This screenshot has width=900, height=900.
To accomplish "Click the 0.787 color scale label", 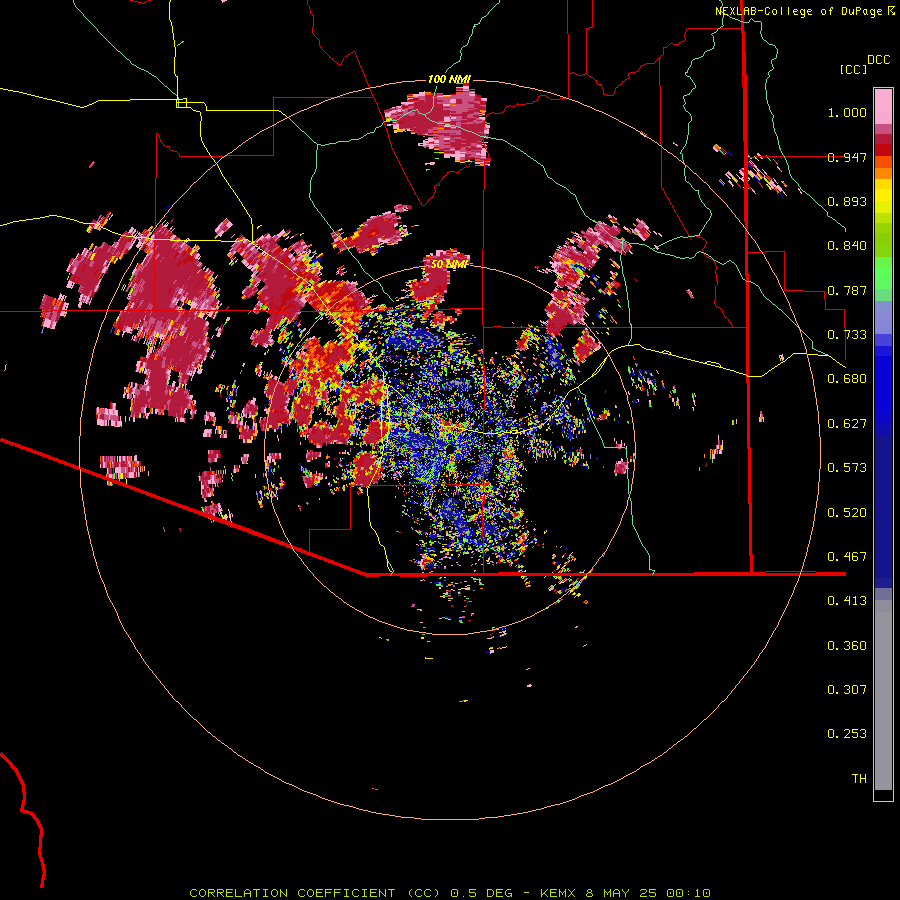I will click(x=847, y=290).
